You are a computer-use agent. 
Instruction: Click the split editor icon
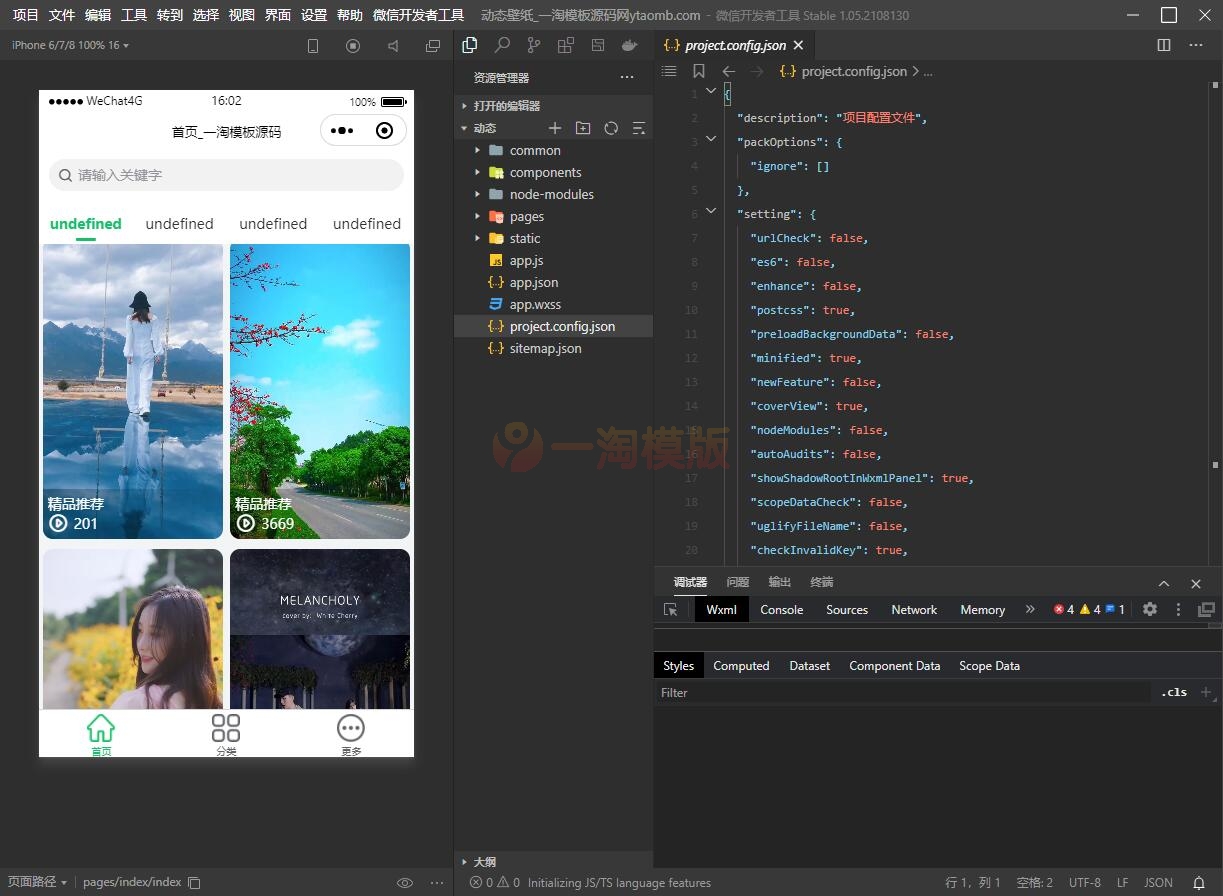pos(1164,45)
